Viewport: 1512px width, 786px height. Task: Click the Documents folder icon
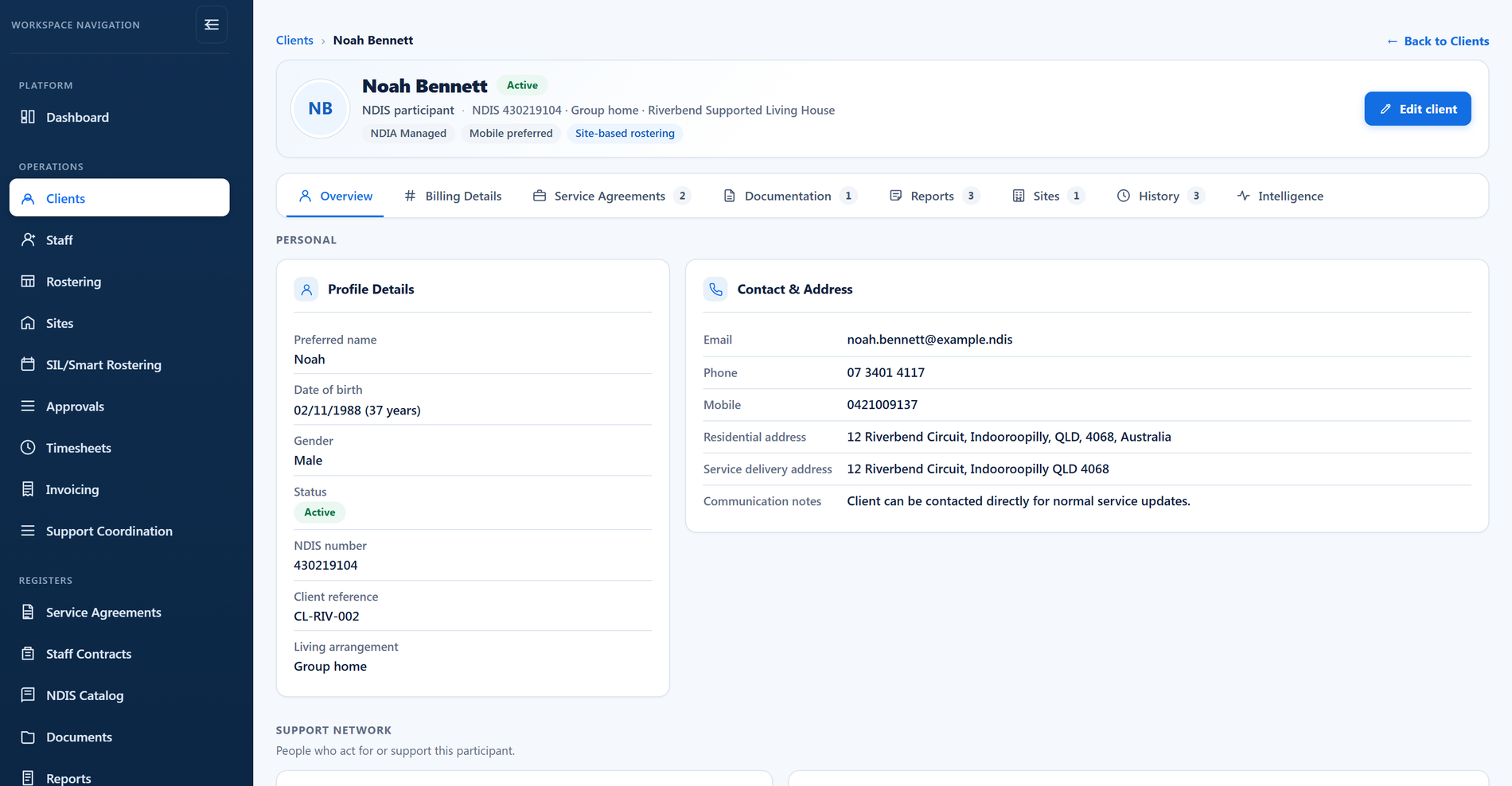28,737
